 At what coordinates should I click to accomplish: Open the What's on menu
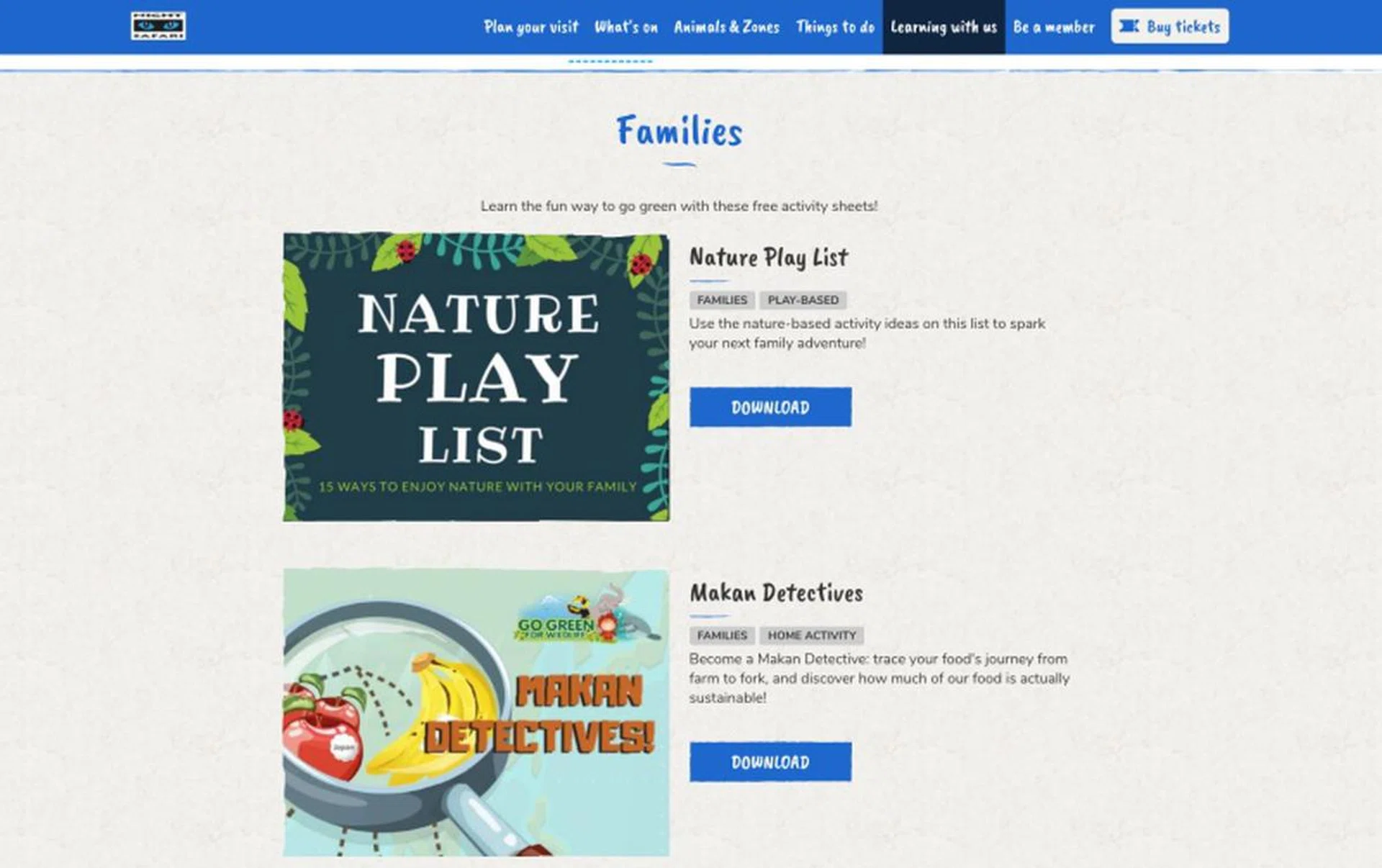click(628, 27)
